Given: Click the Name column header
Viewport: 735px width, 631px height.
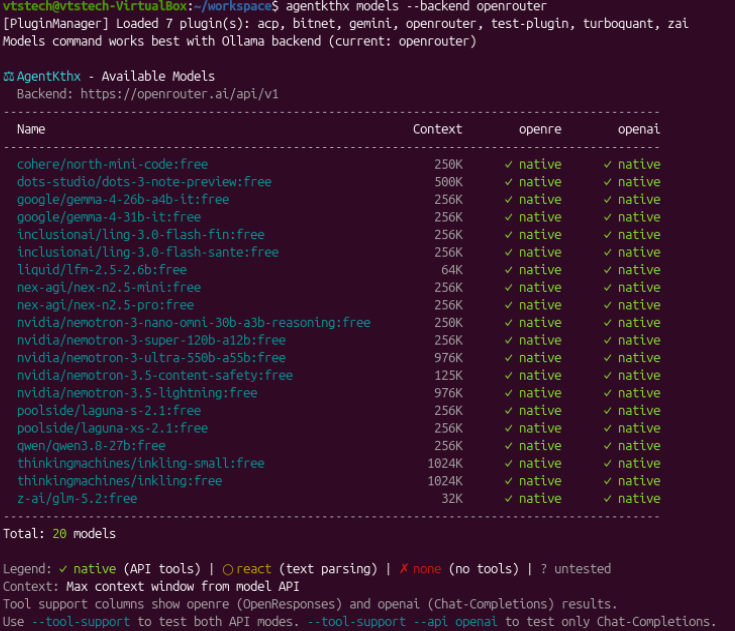Looking at the screenshot, I should coord(31,129).
